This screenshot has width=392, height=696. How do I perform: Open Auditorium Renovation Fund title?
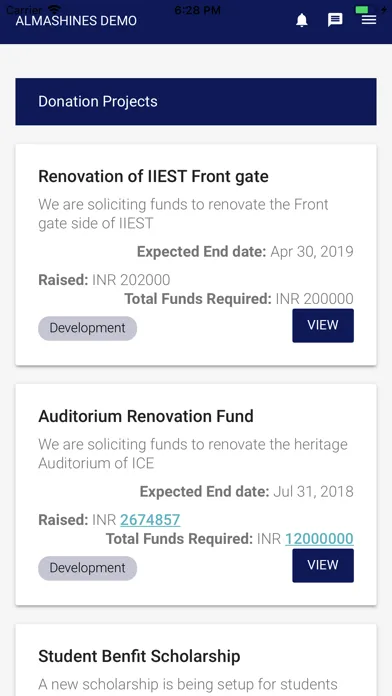[146, 416]
